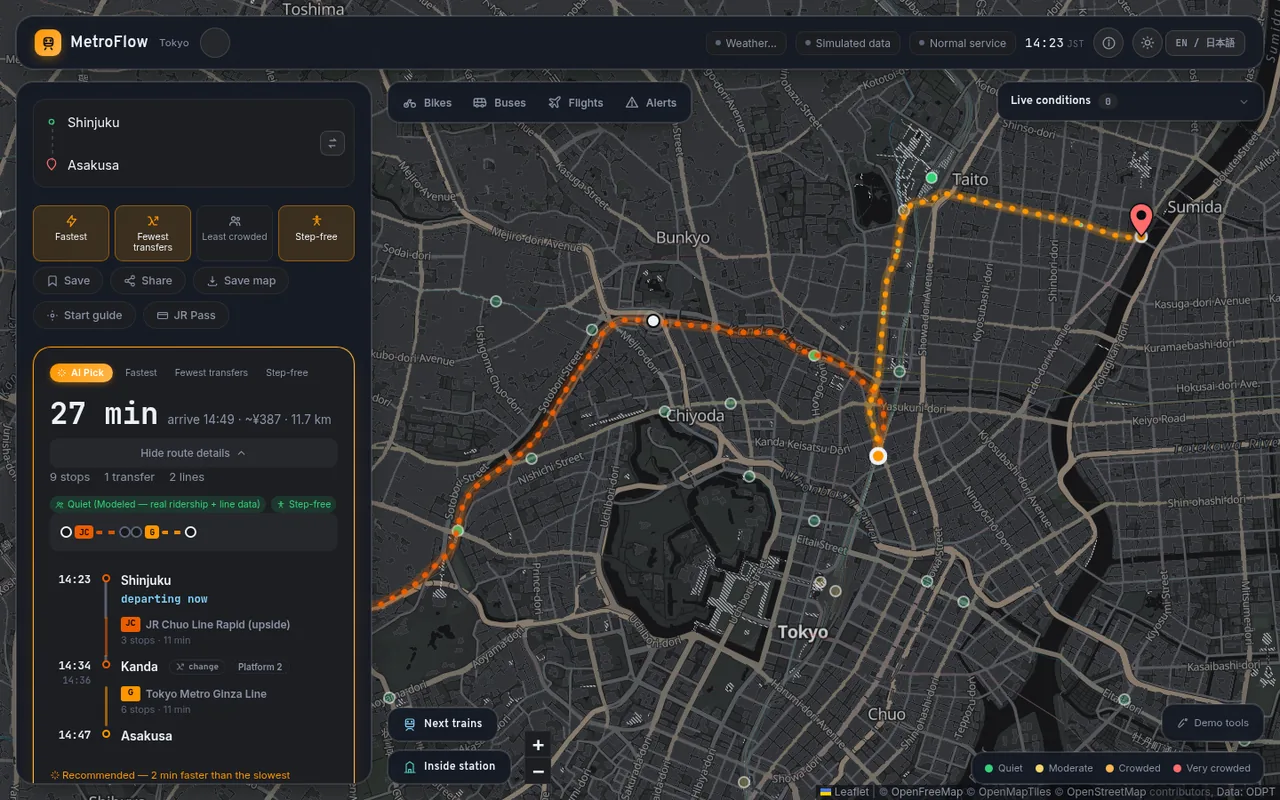The width and height of the screenshot is (1280, 800).
Task: Show Buses layer on map
Action: coord(499,103)
